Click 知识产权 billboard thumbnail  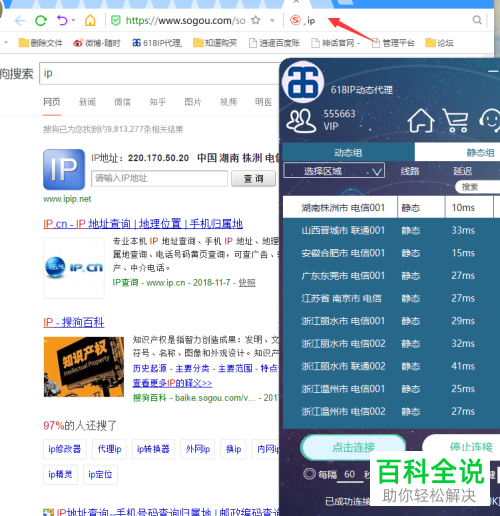click(x=84, y=367)
